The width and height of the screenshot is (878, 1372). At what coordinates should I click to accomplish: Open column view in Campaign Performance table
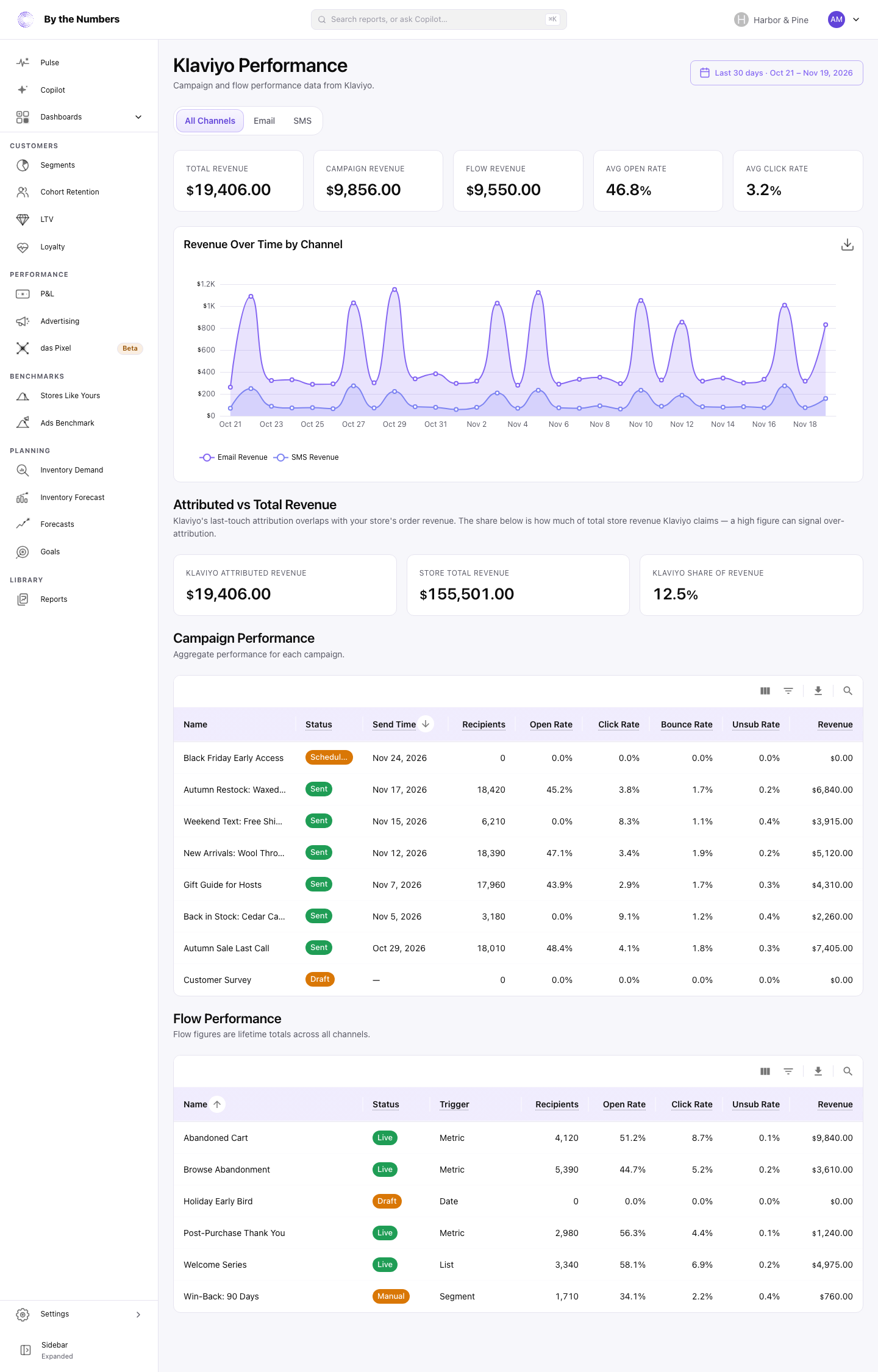765,691
